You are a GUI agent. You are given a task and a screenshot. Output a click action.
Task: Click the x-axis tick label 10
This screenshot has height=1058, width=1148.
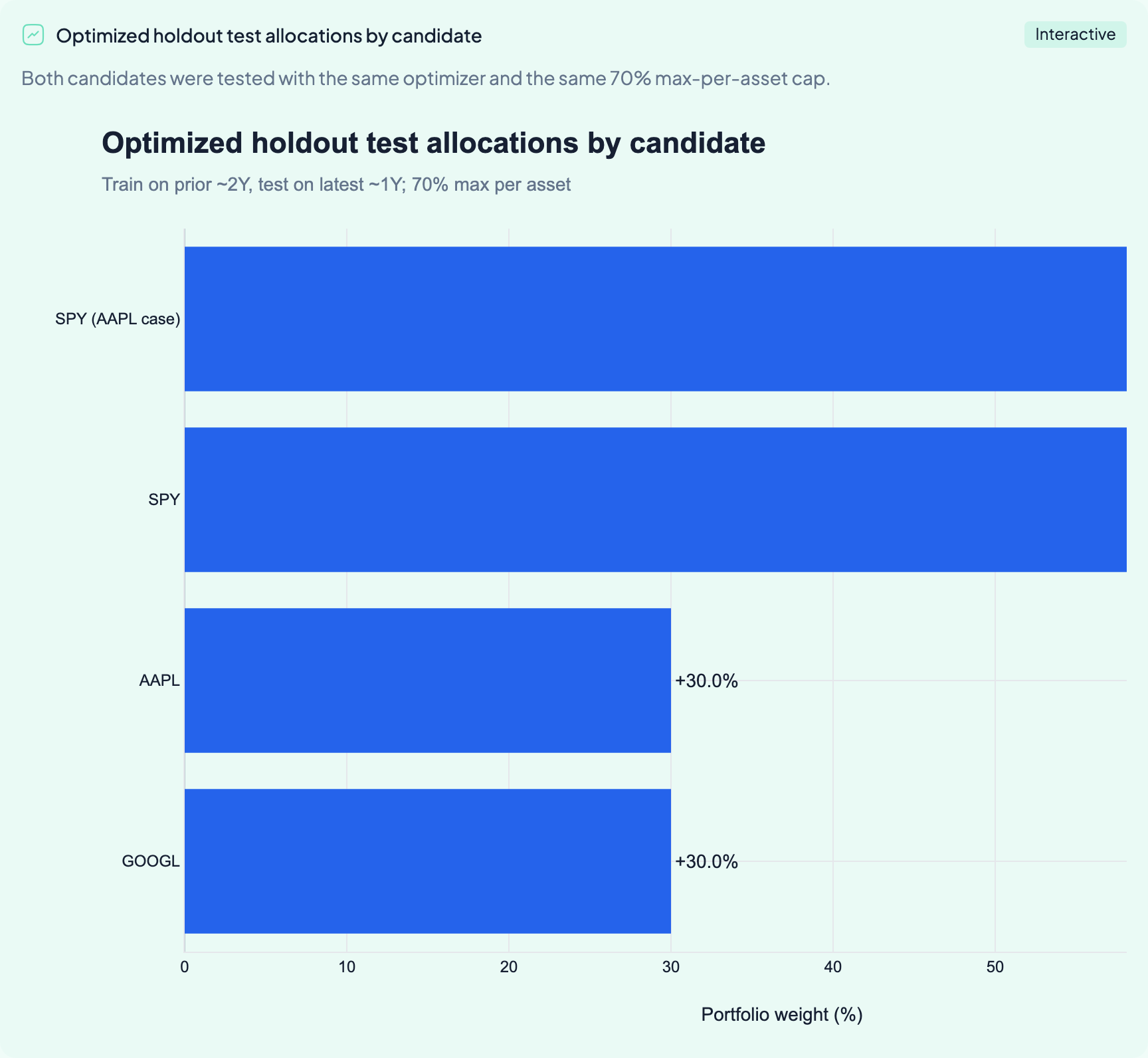347,967
